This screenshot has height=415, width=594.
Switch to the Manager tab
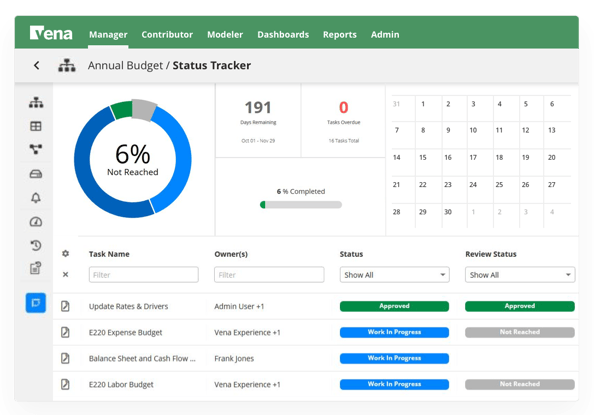click(x=108, y=34)
